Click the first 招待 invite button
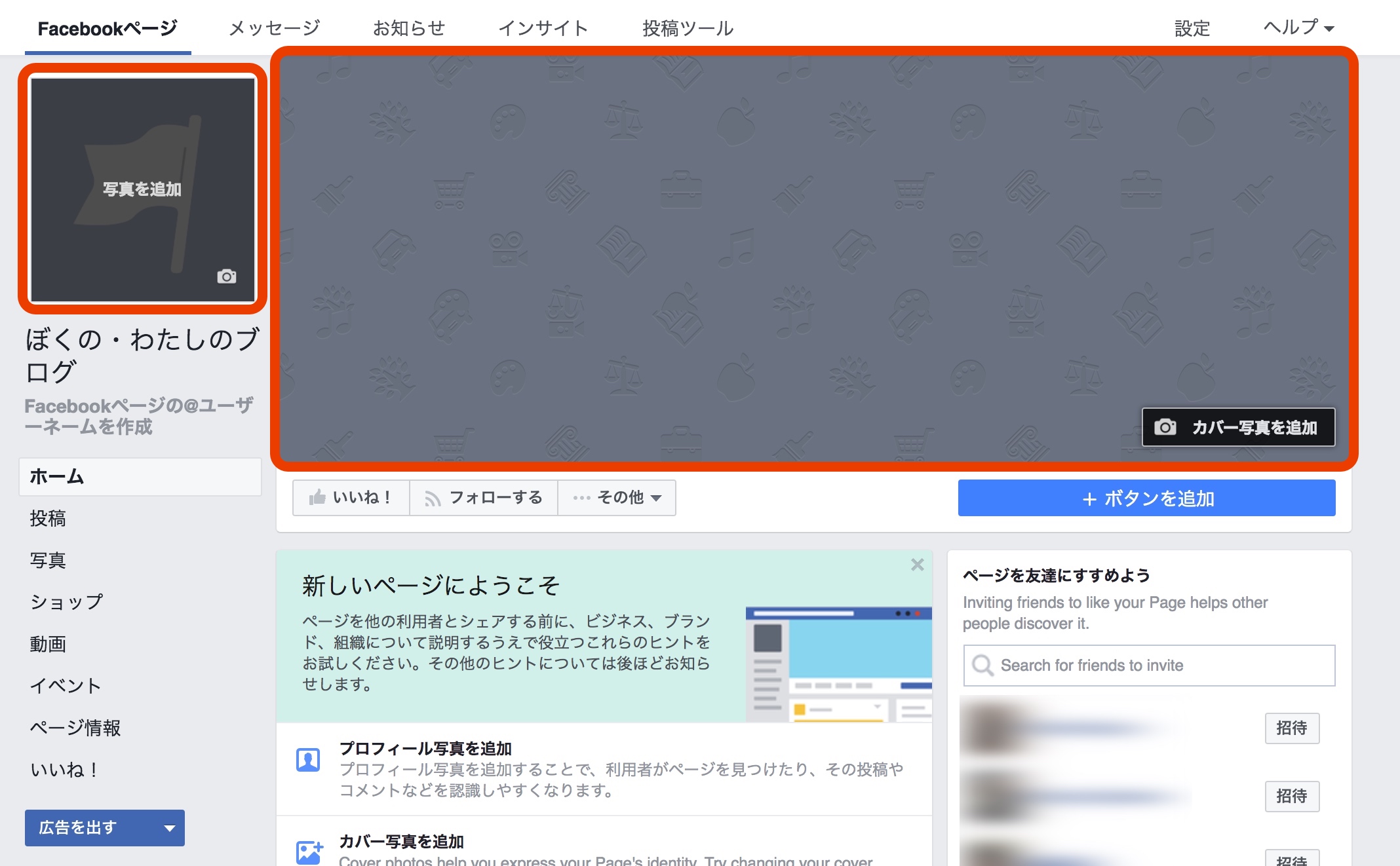The height and width of the screenshot is (866, 1400). pyautogui.click(x=1292, y=728)
